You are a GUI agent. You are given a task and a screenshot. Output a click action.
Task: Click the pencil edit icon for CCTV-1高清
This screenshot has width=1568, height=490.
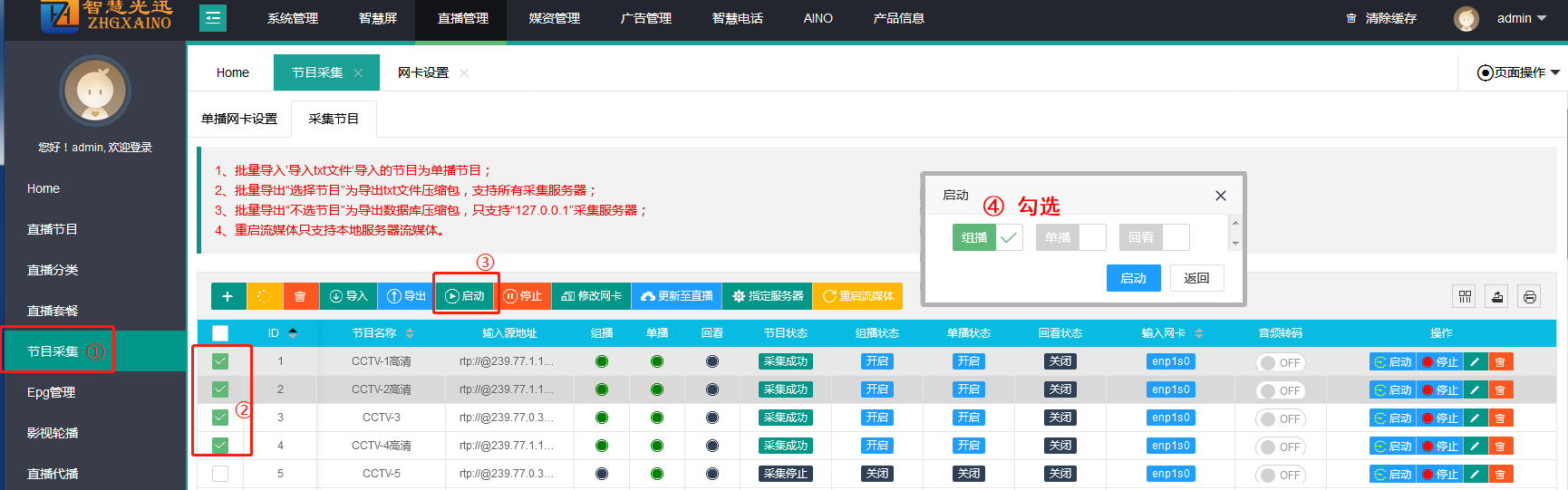1475,362
